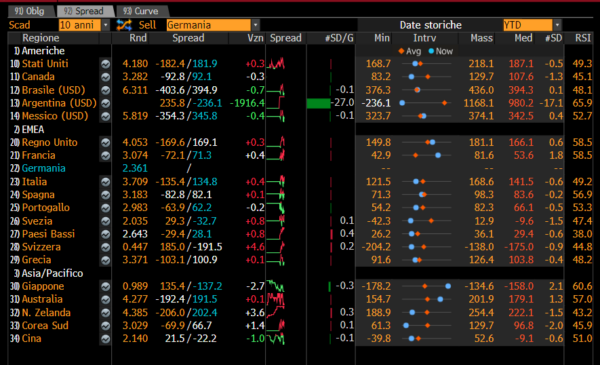This screenshot has height=365, width=600.
Task: Click the chart icon for Brasile (USD)
Action: (x=105, y=90)
